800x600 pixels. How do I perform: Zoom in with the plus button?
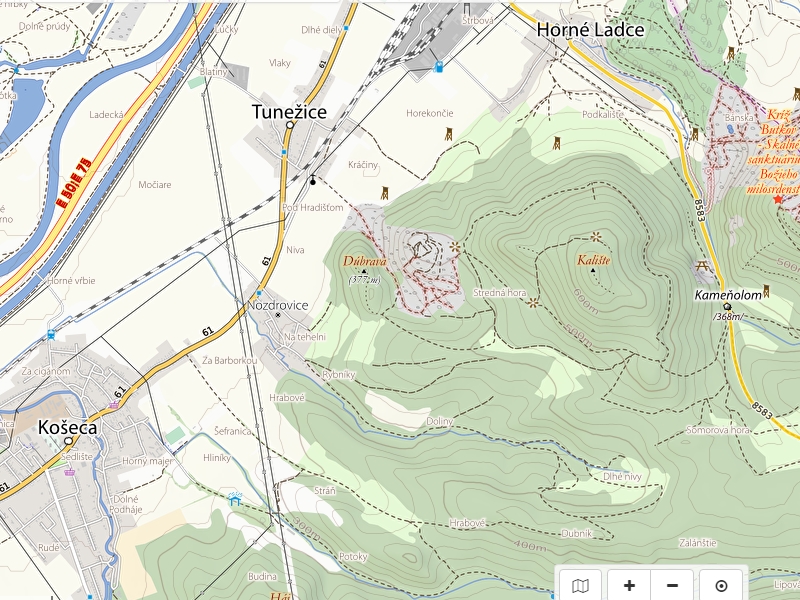[629, 585]
